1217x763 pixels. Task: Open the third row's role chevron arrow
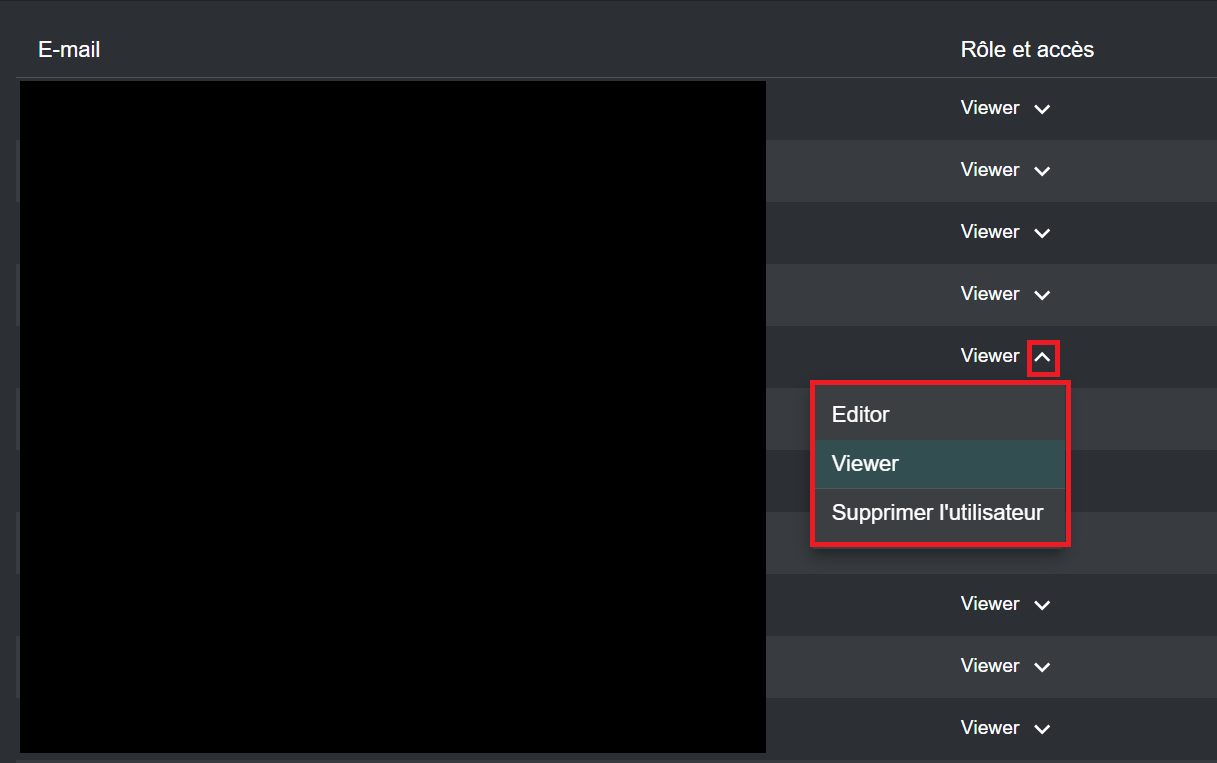pyautogui.click(x=1042, y=233)
